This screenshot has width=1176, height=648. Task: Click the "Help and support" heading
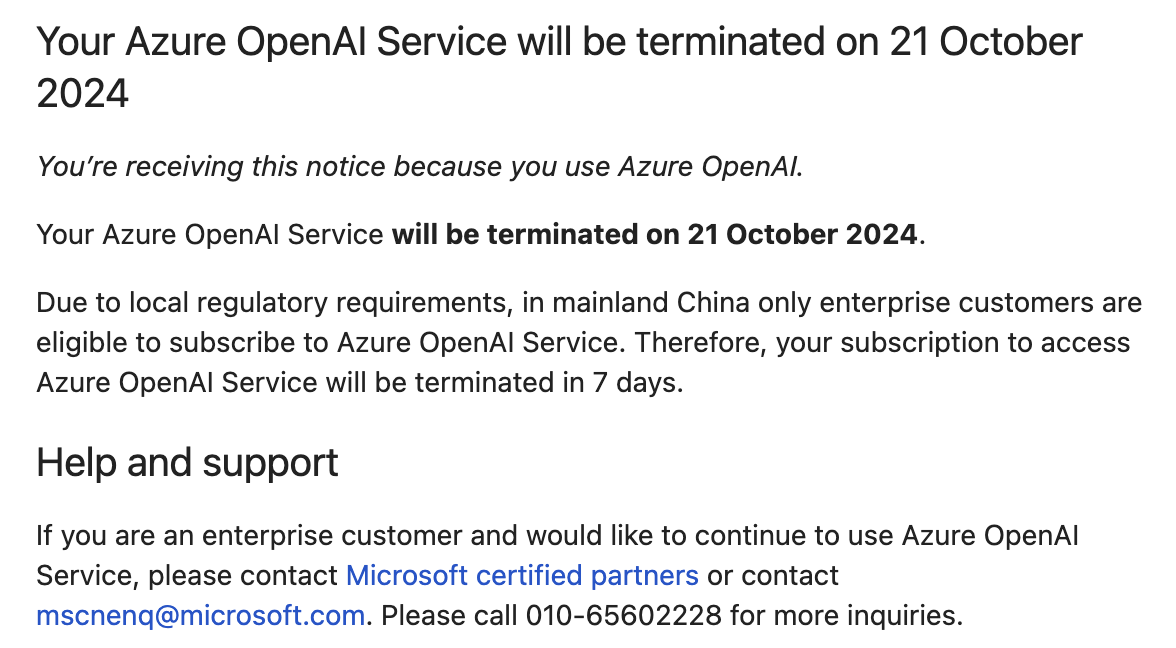pyautogui.click(x=187, y=463)
